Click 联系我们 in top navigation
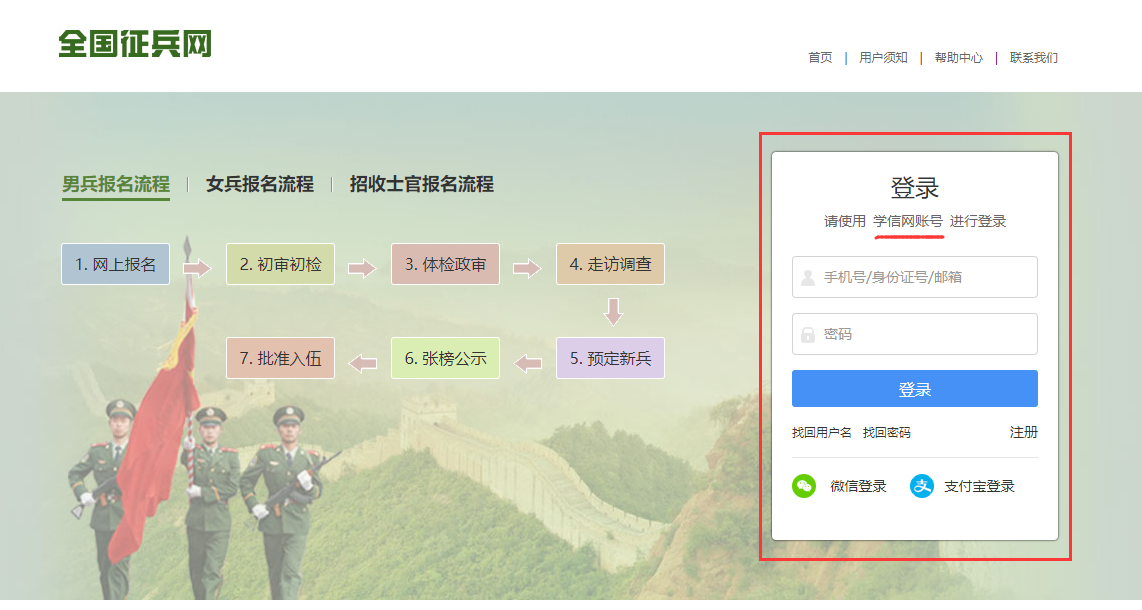The height and width of the screenshot is (610, 1142). [x=1033, y=58]
